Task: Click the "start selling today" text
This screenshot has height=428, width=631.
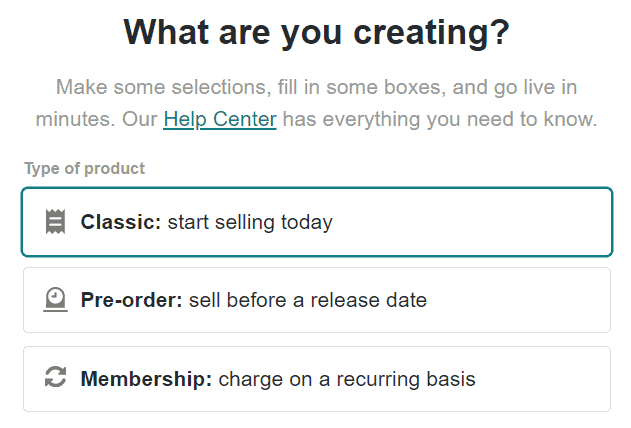Action: [250, 222]
